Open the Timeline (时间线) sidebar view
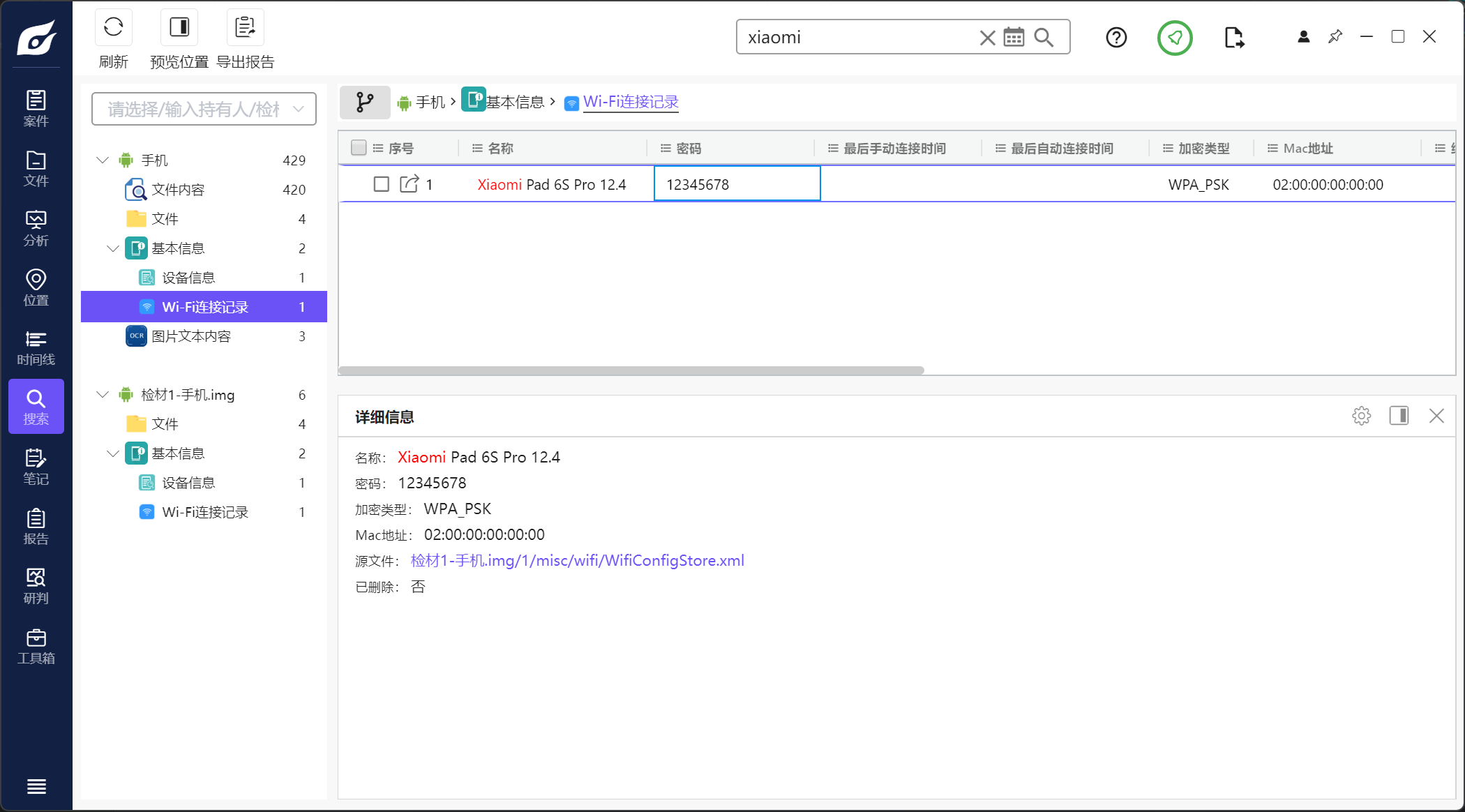 36,347
